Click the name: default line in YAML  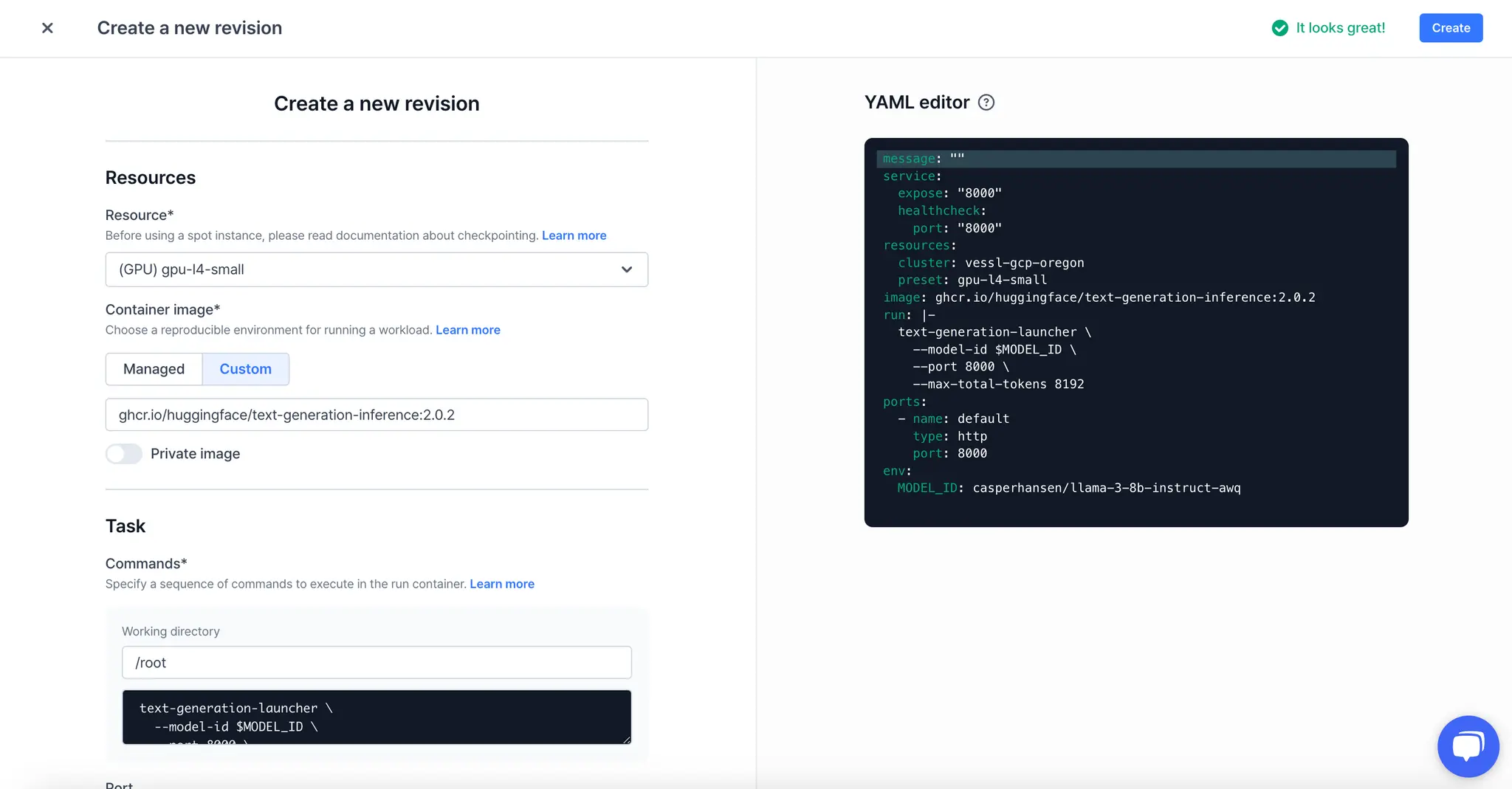(x=954, y=418)
